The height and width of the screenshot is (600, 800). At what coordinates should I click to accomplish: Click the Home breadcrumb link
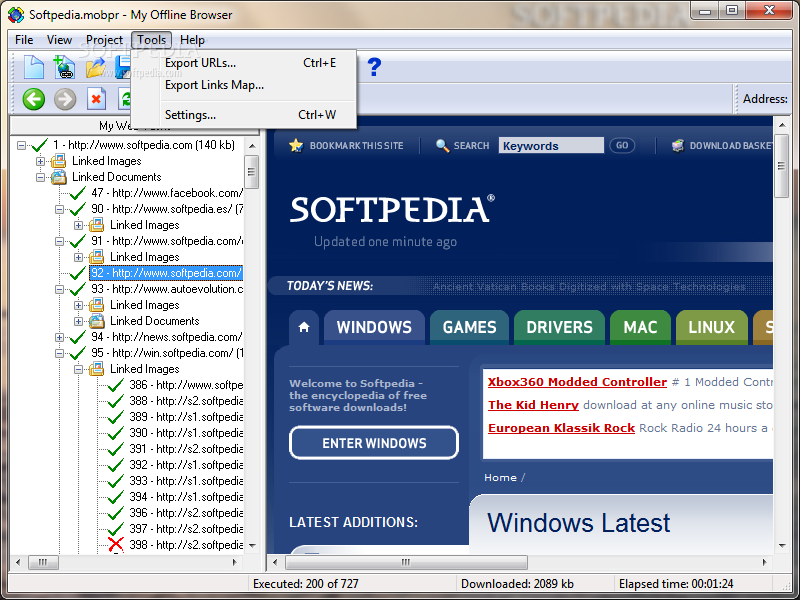coord(501,478)
